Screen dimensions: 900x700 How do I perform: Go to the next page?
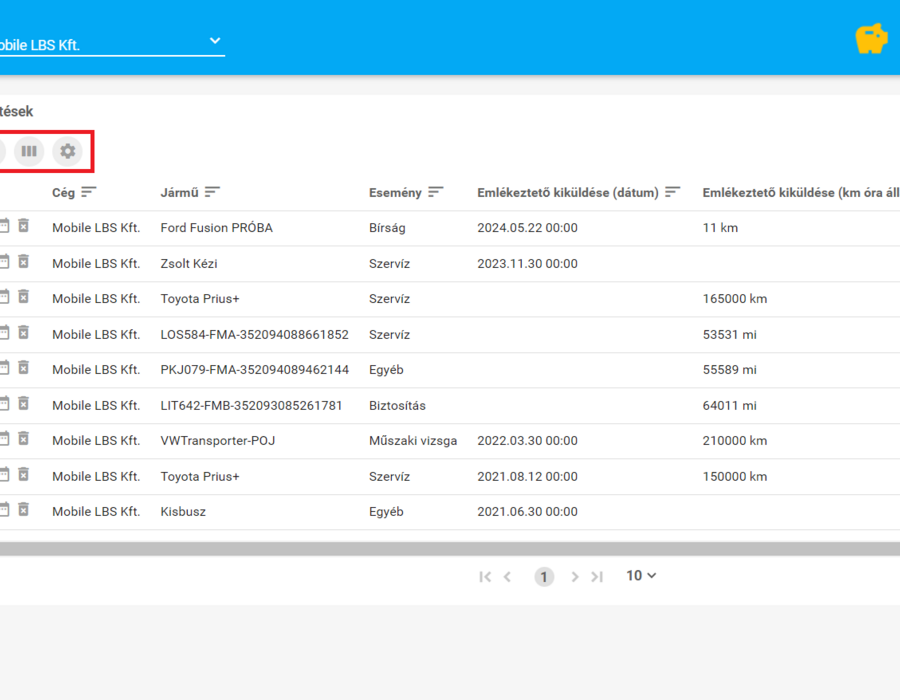click(575, 577)
